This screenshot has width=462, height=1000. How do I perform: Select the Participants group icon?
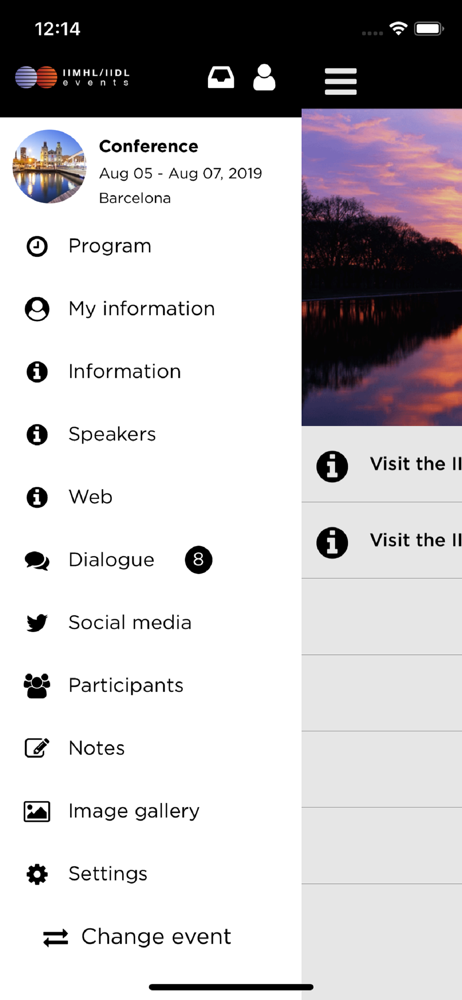(x=37, y=686)
